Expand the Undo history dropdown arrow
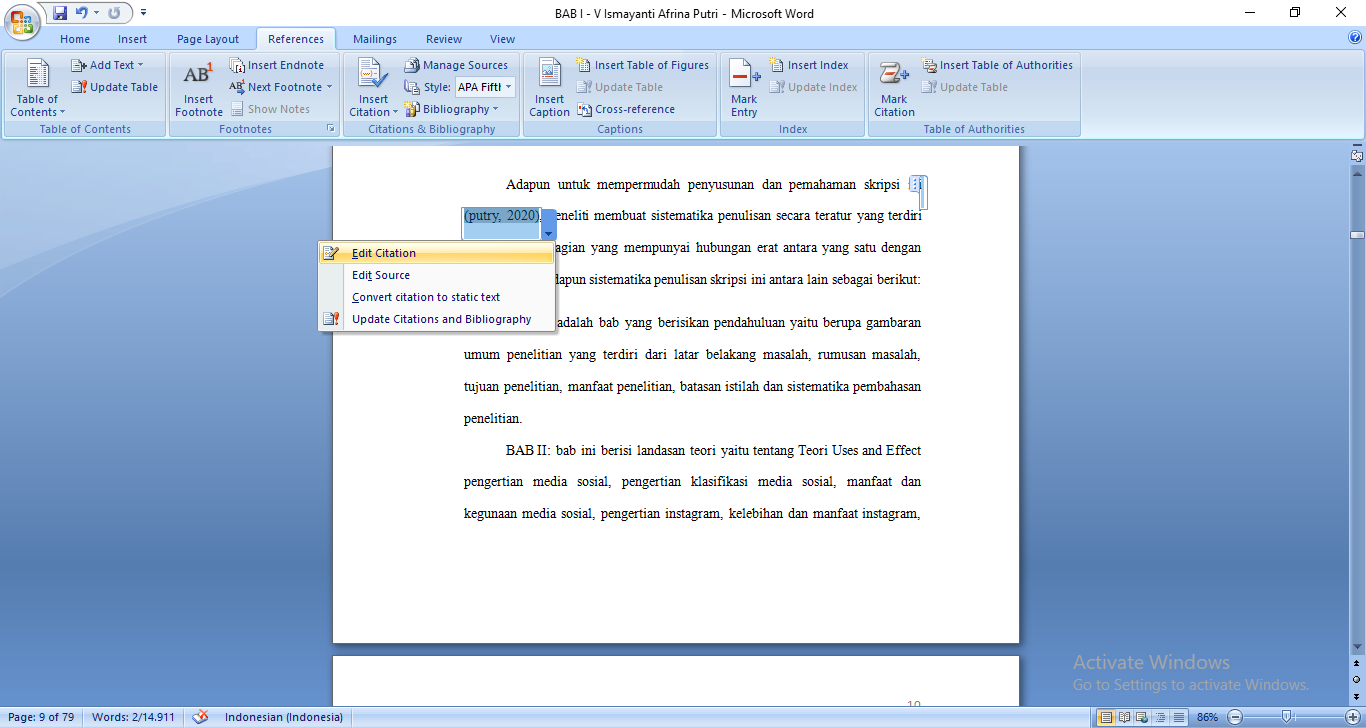 click(96, 13)
